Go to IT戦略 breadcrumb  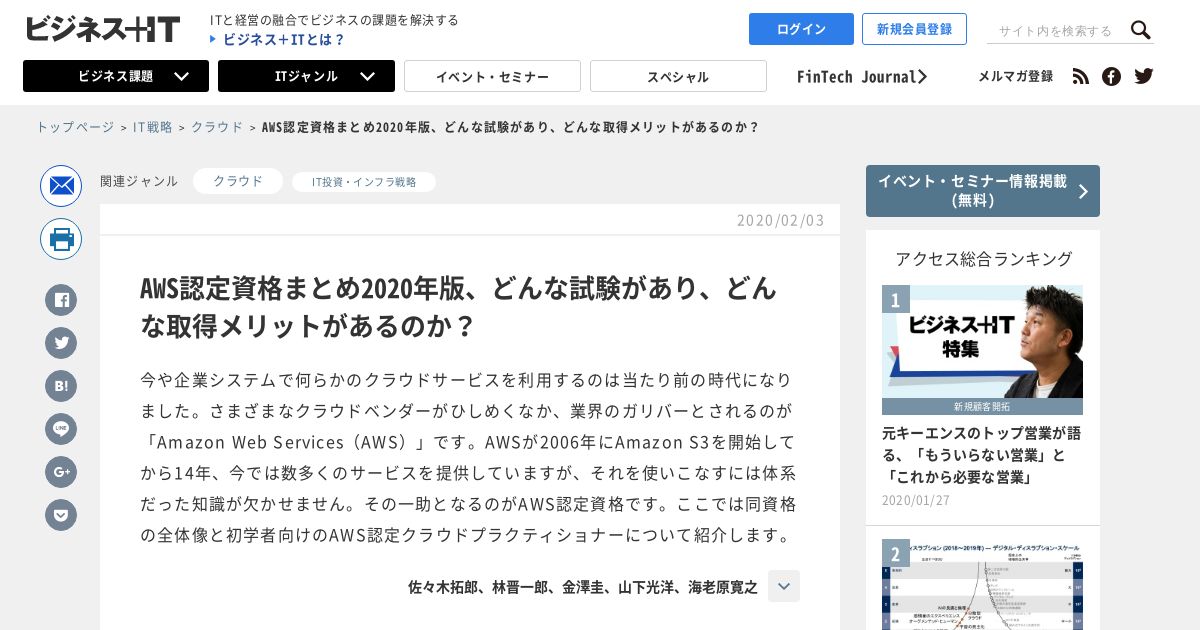click(152, 127)
